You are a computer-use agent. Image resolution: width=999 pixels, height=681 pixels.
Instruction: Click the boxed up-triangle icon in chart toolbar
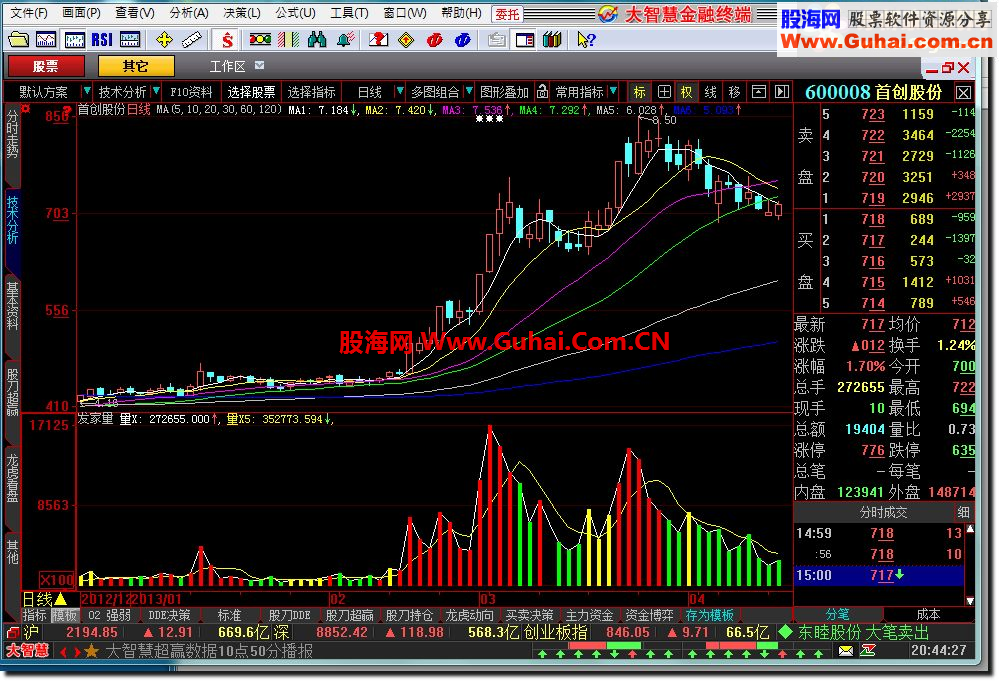coord(758,92)
